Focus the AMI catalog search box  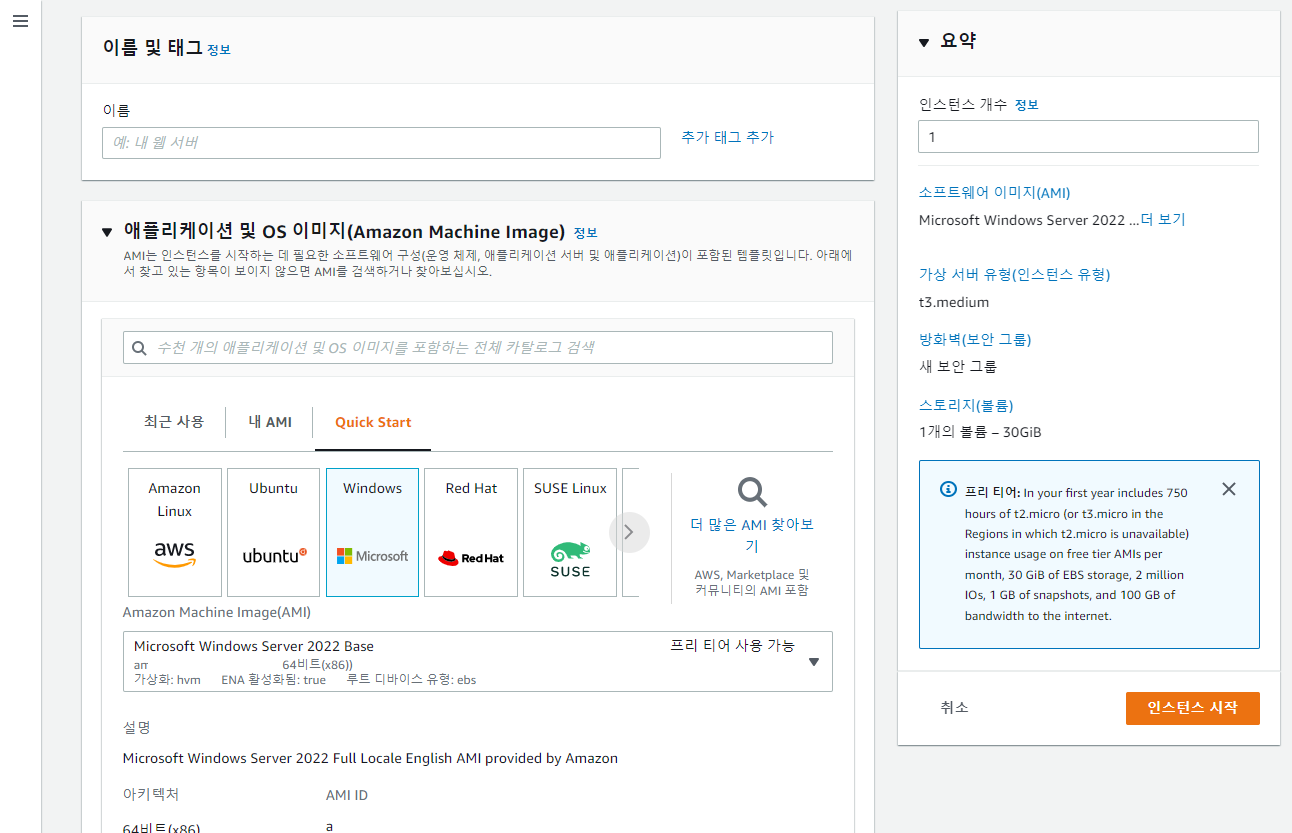click(477, 348)
